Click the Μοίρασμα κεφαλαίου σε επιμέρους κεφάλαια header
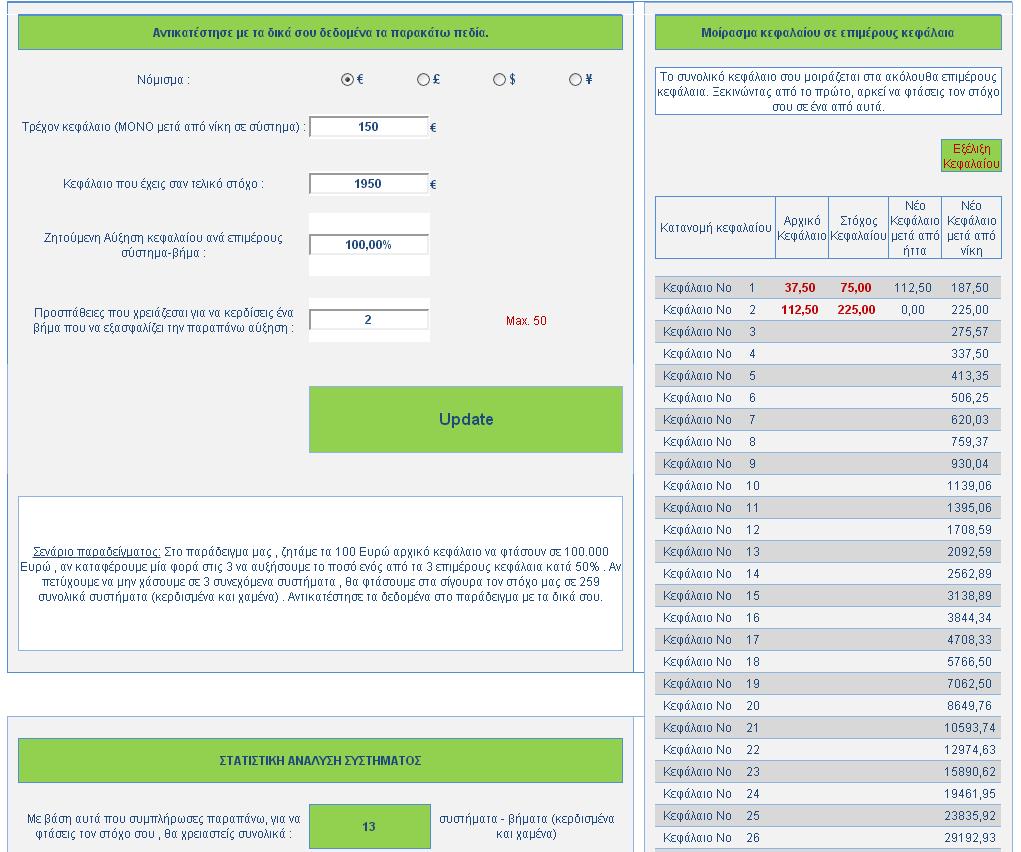This screenshot has height=852, width=1021. (x=828, y=33)
